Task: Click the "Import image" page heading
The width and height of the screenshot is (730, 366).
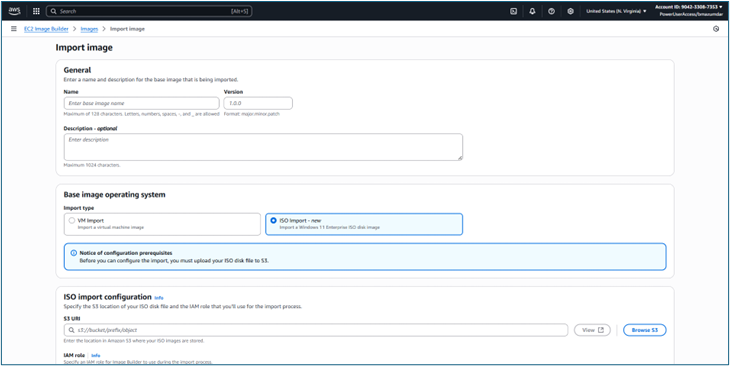Action: [84, 47]
